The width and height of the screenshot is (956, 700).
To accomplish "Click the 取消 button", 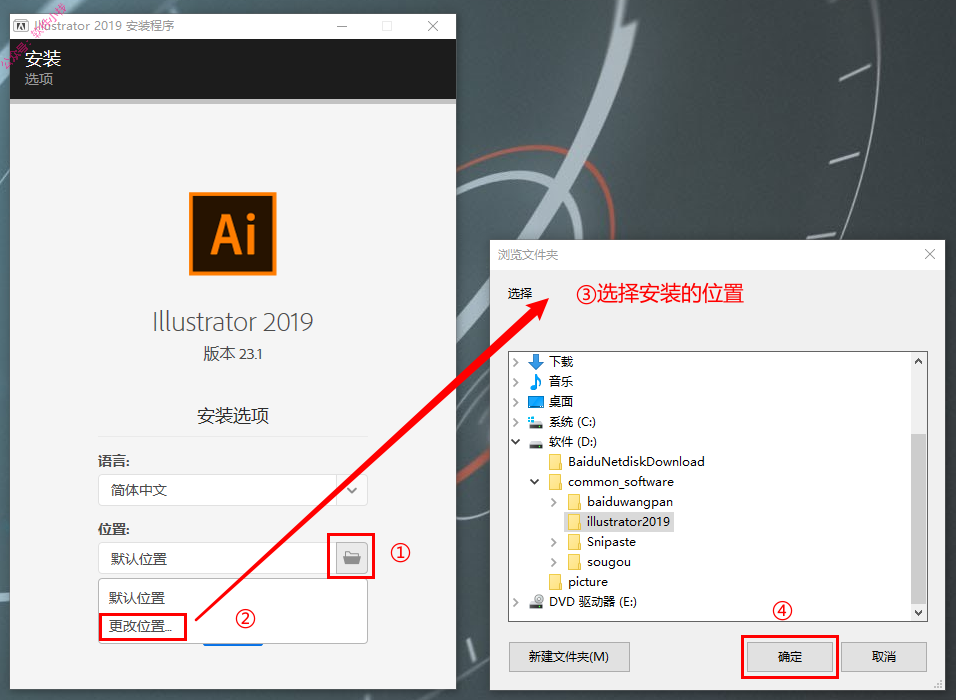I will (883, 657).
